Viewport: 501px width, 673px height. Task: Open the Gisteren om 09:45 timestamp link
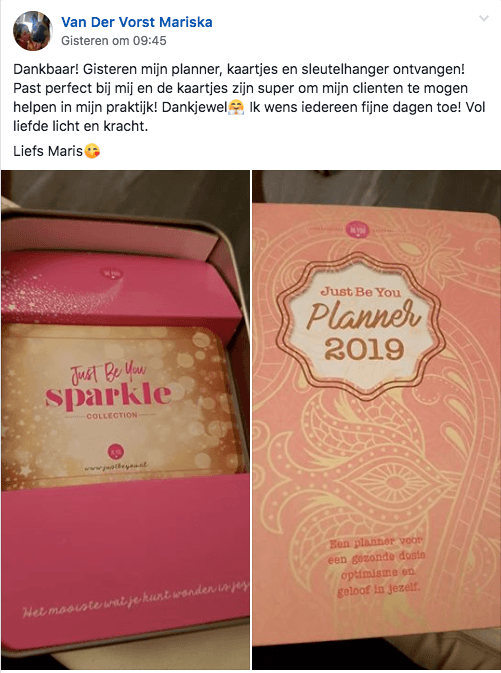click(x=114, y=41)
